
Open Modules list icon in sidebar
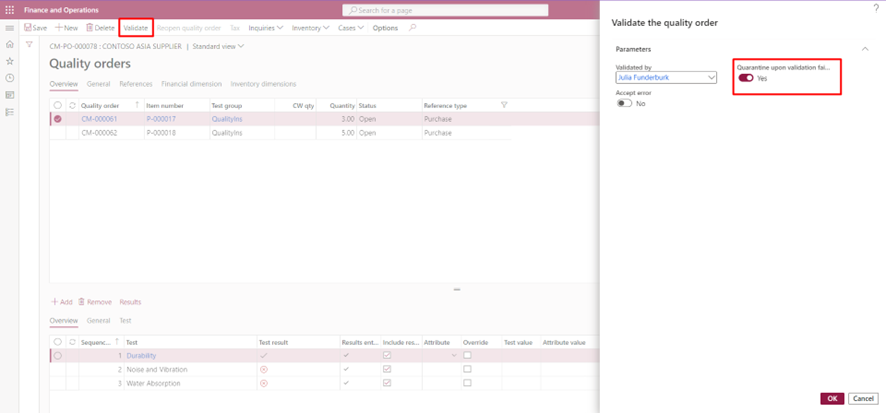click(9, 112)
